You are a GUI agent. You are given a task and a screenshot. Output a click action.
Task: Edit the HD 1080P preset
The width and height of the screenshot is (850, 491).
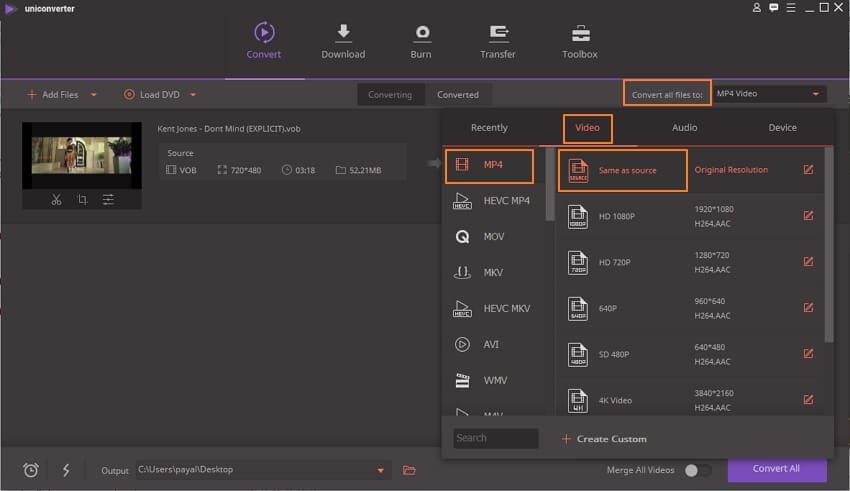pos(808,216)
